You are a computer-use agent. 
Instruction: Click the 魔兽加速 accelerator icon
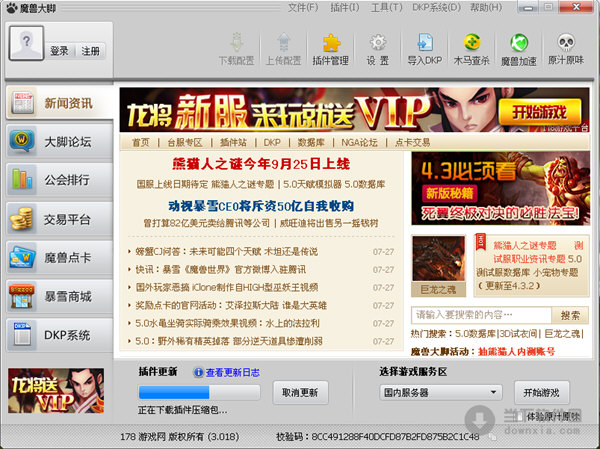click(x=519, y=43)
